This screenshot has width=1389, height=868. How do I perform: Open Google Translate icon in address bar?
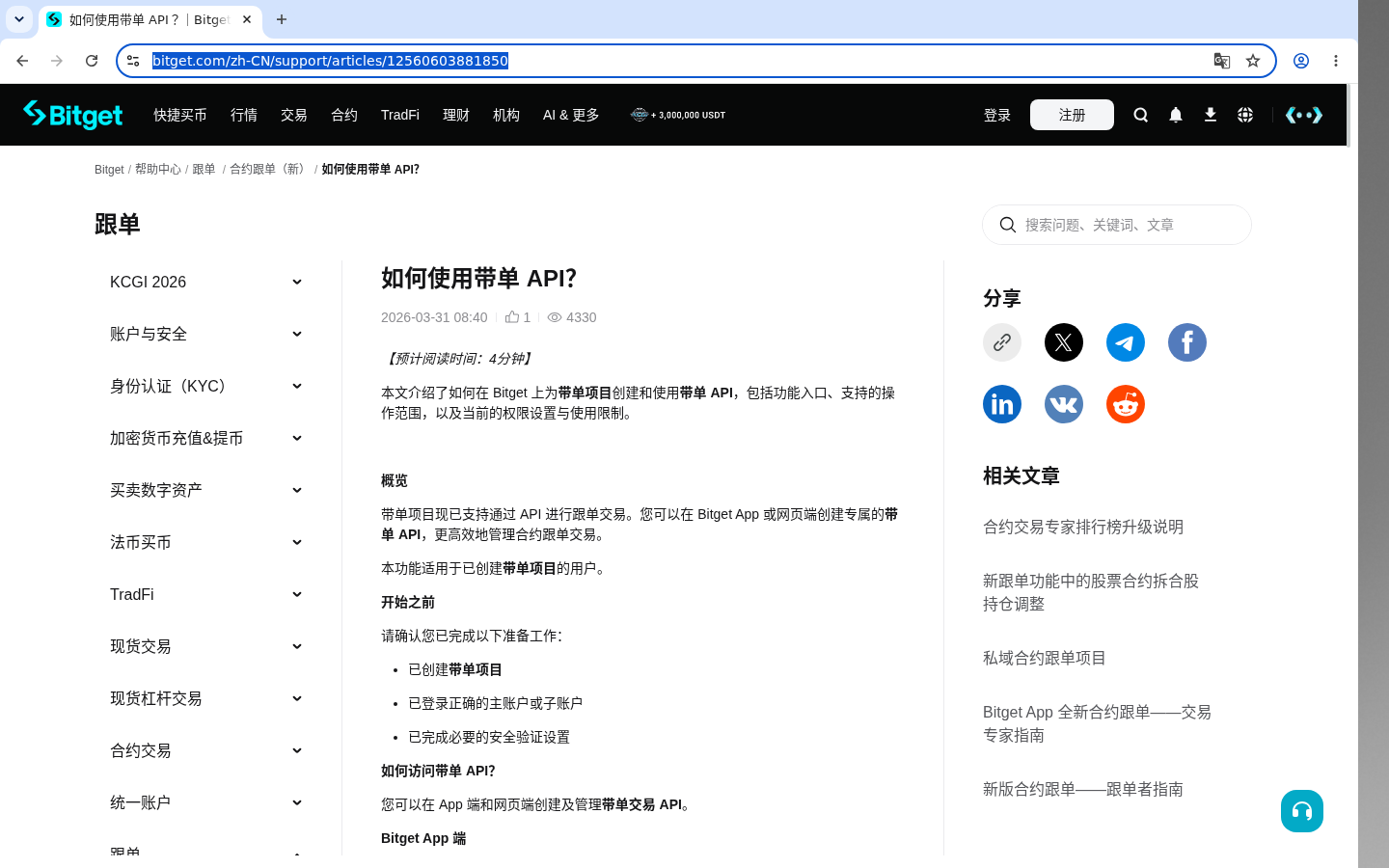[1222, 61]
